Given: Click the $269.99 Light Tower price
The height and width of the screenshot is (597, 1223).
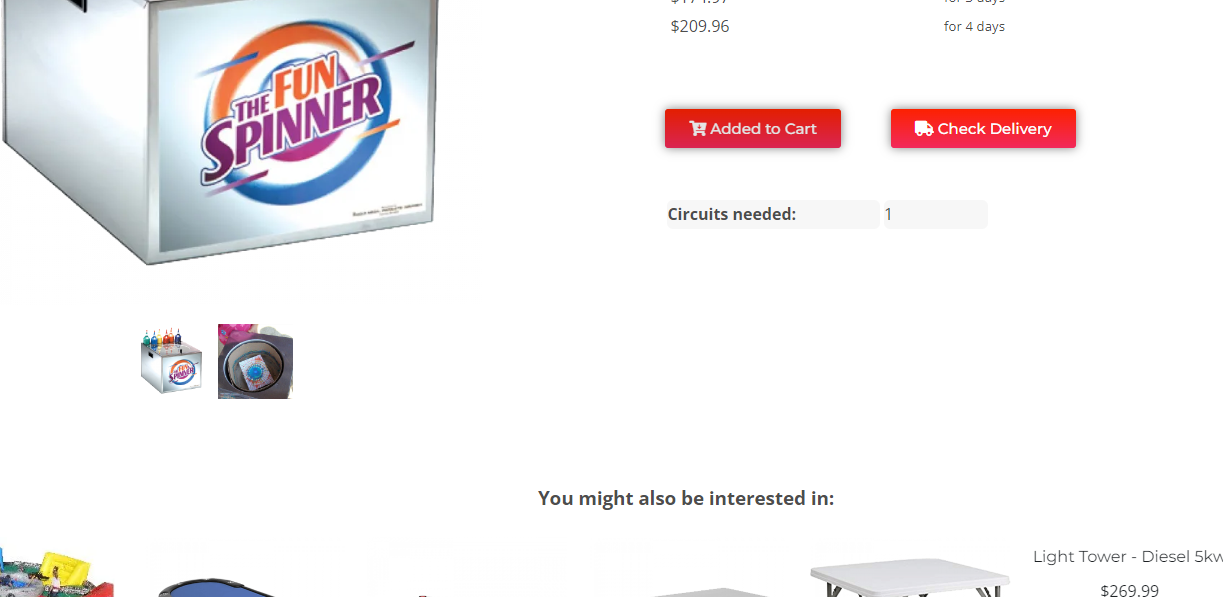Looking at the screenshot, I should [1129, 590].
